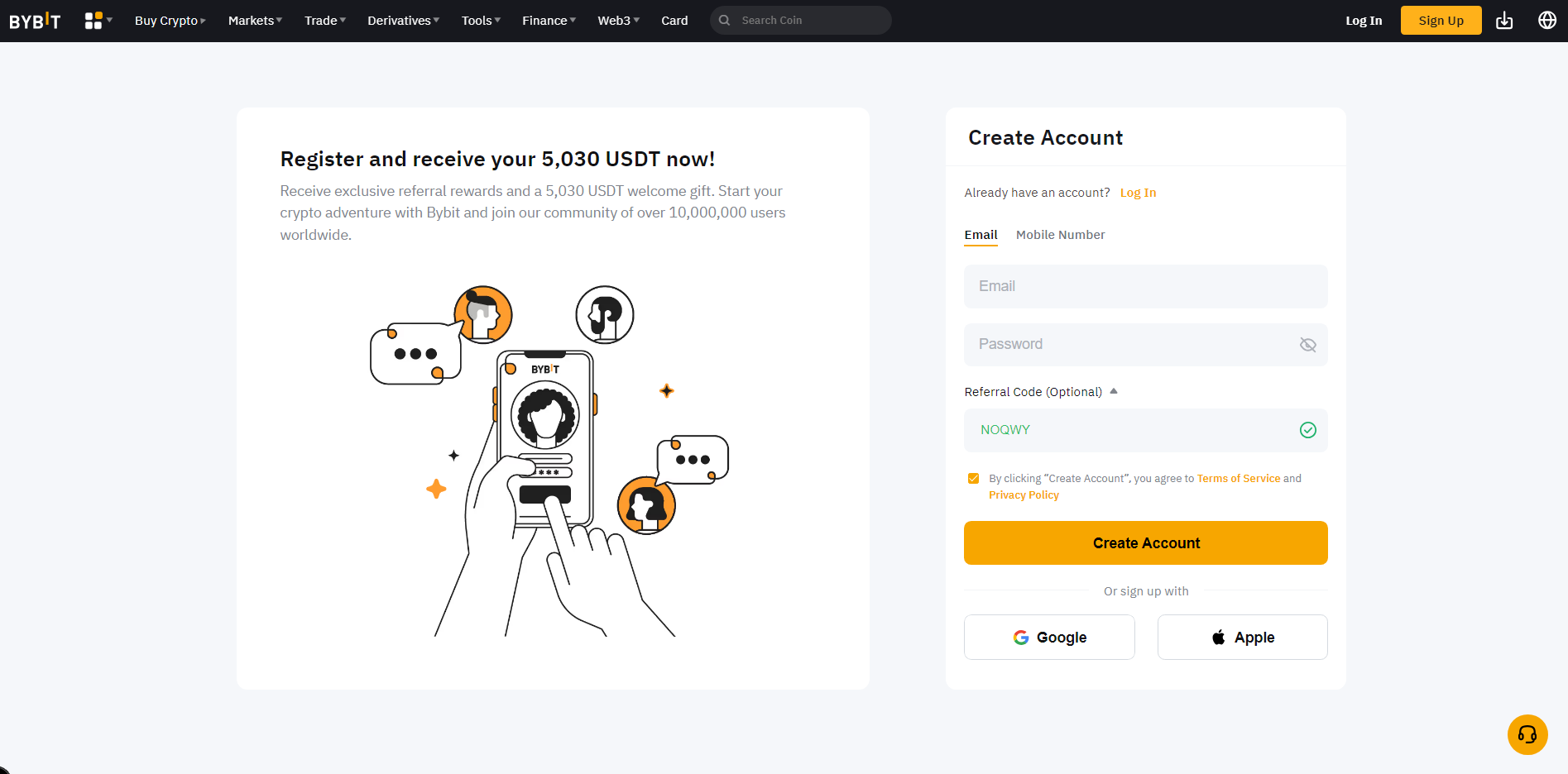Expand the Tools dropdown
Viewport: 1568px width, 774px height.
(x=481, y=21)
